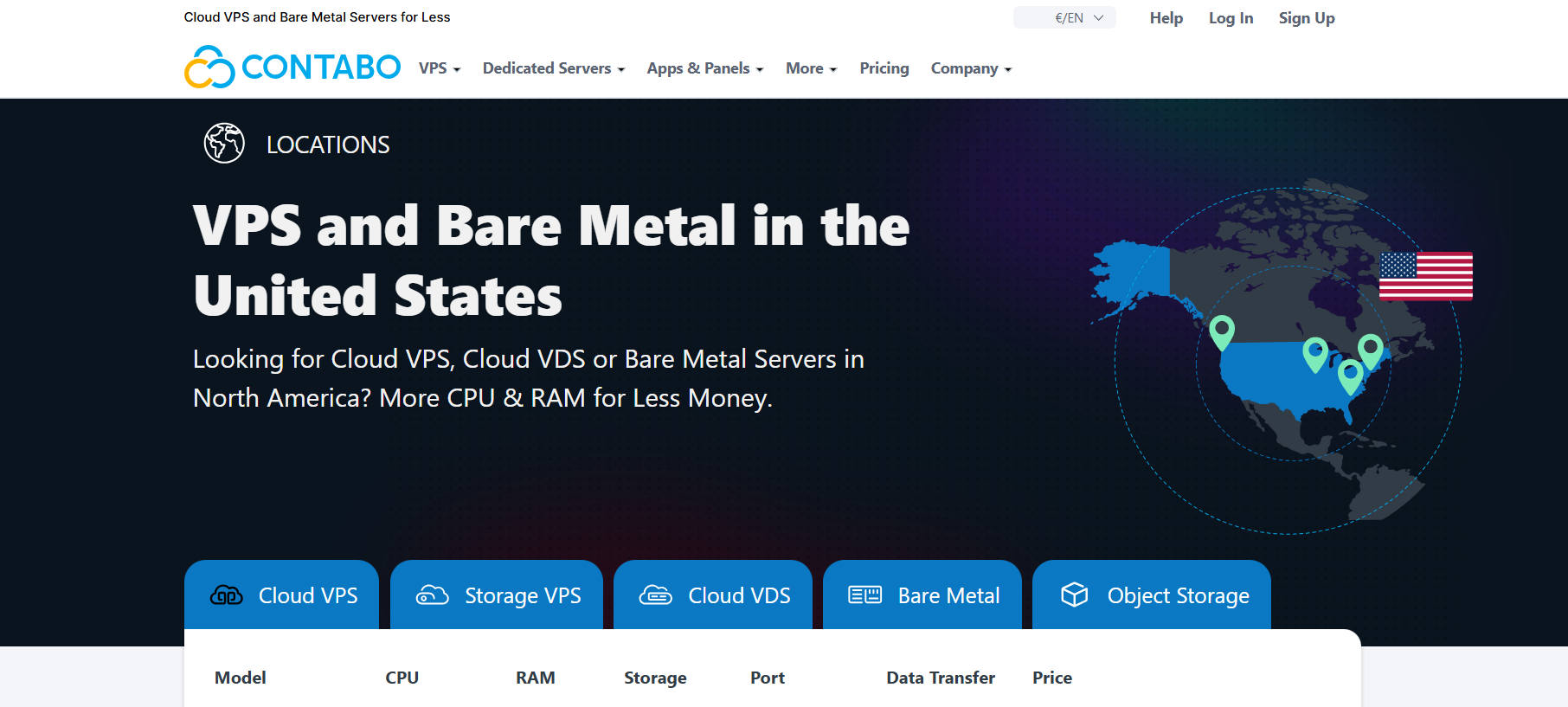Open the €/EN currency language dropdown
This screenshot has height=707, width=1568.
(x=1064, y=17)
